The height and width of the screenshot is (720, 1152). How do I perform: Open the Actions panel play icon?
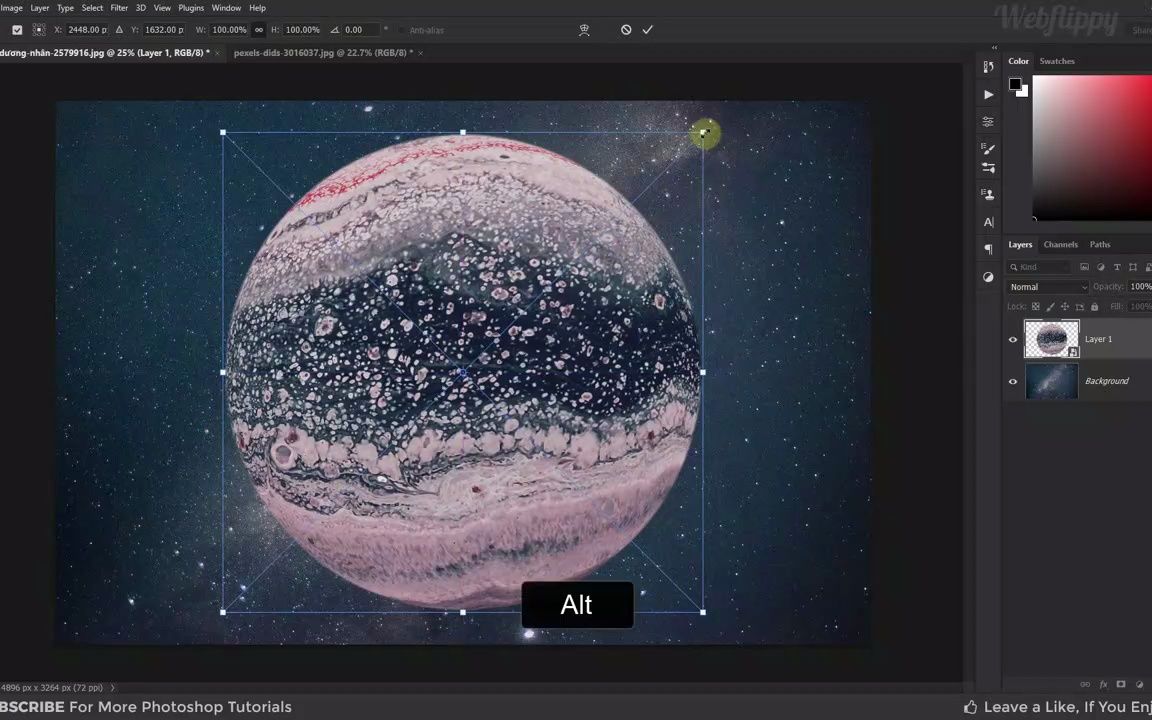pos(988,95)
